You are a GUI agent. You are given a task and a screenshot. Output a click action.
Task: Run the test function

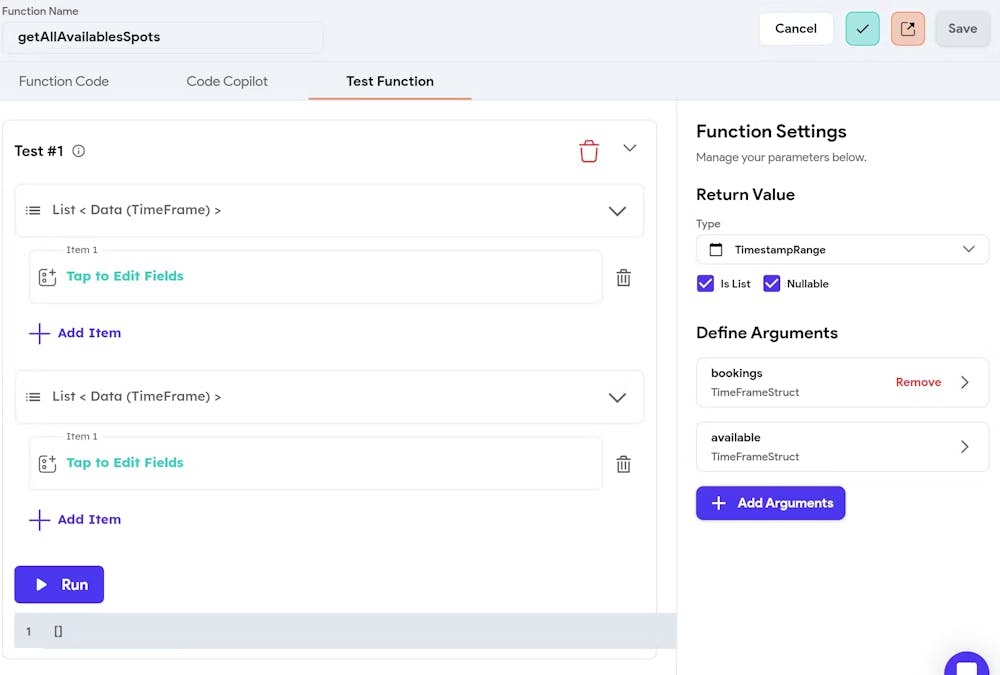59,585
